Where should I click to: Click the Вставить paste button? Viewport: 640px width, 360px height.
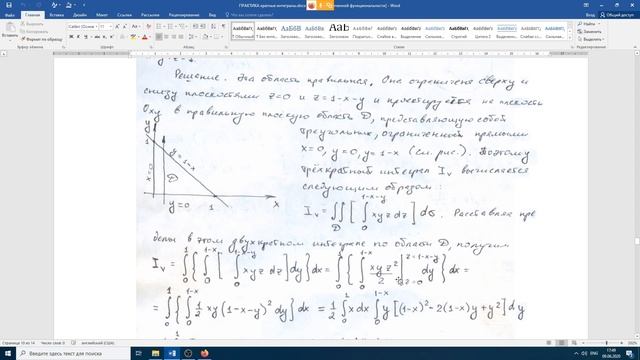click(x=10, y=31)
